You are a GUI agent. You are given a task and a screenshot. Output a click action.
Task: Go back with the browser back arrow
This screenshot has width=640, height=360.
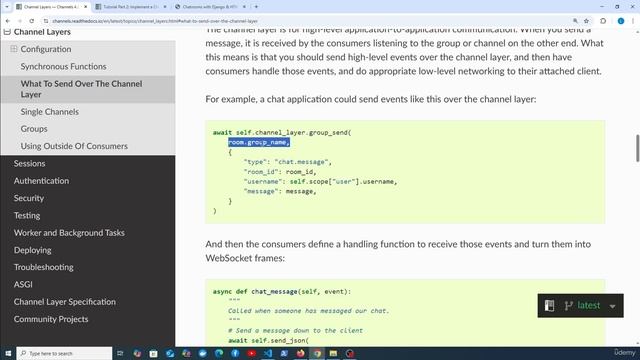(x=8, y=21)
